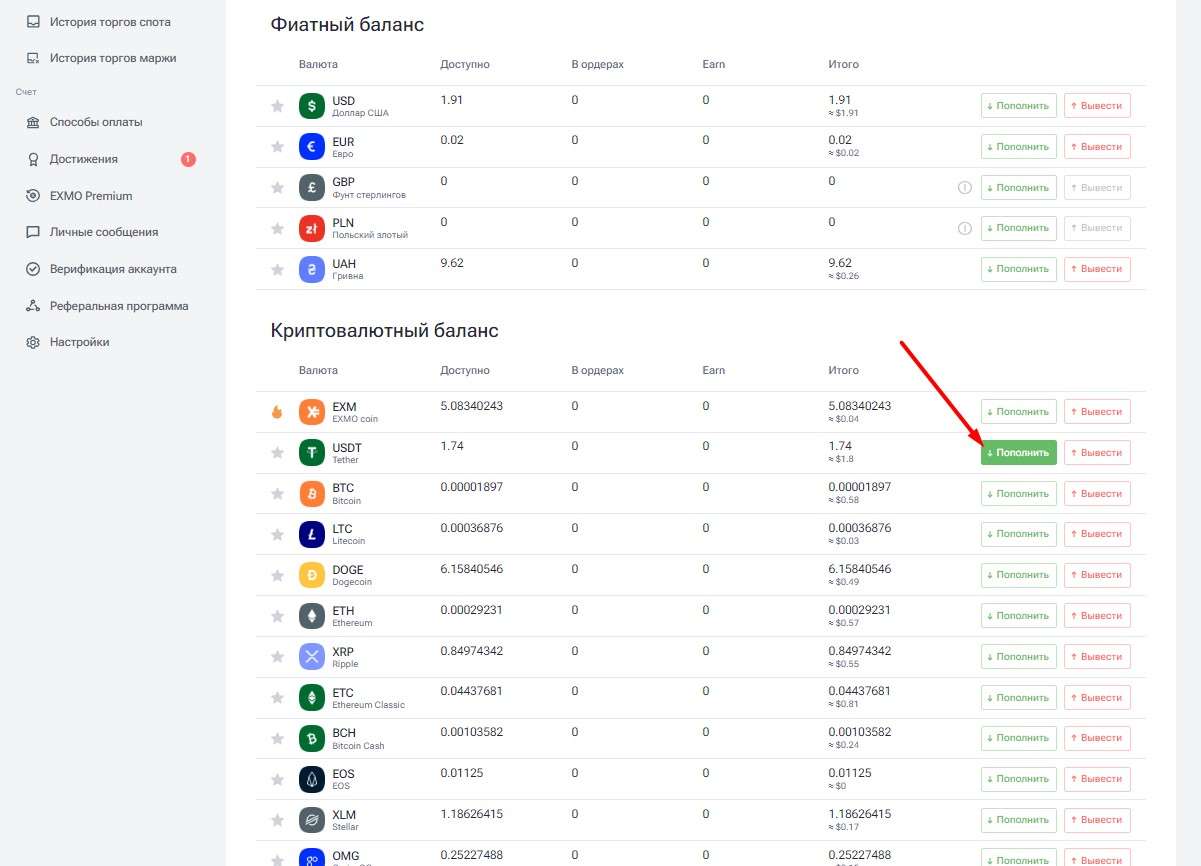Click the USD dollar currency icon
Image resolution: width=1201 pixels, height=866 pixels.
coord(312,106)
